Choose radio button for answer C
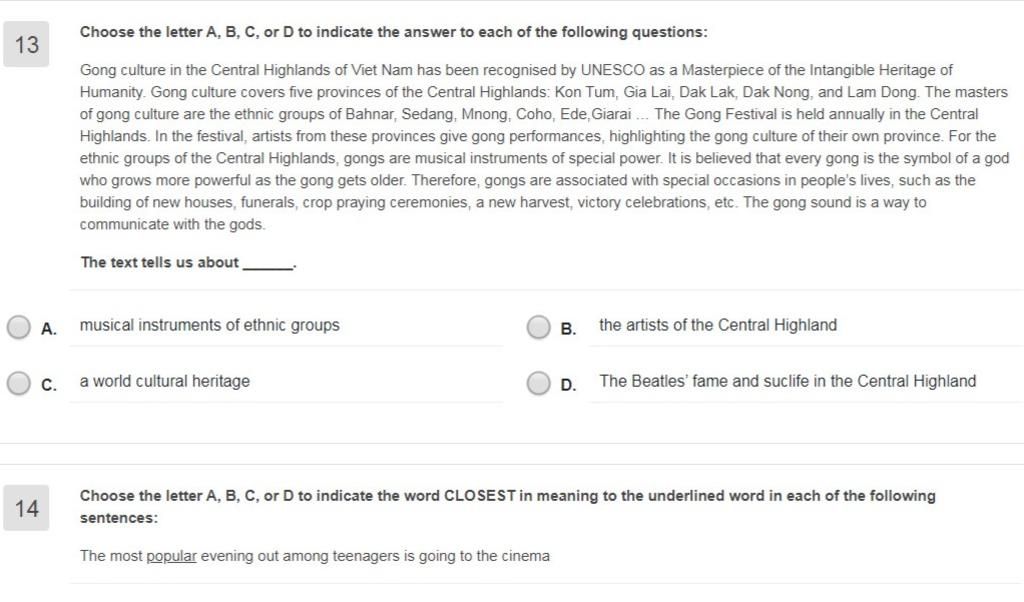Viewport: 1024px width, 602px height. [x=19, y=383]
